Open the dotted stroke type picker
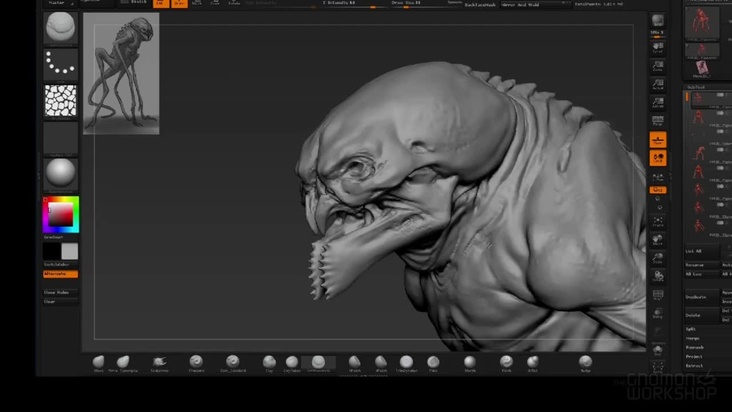 click(60, 65)
